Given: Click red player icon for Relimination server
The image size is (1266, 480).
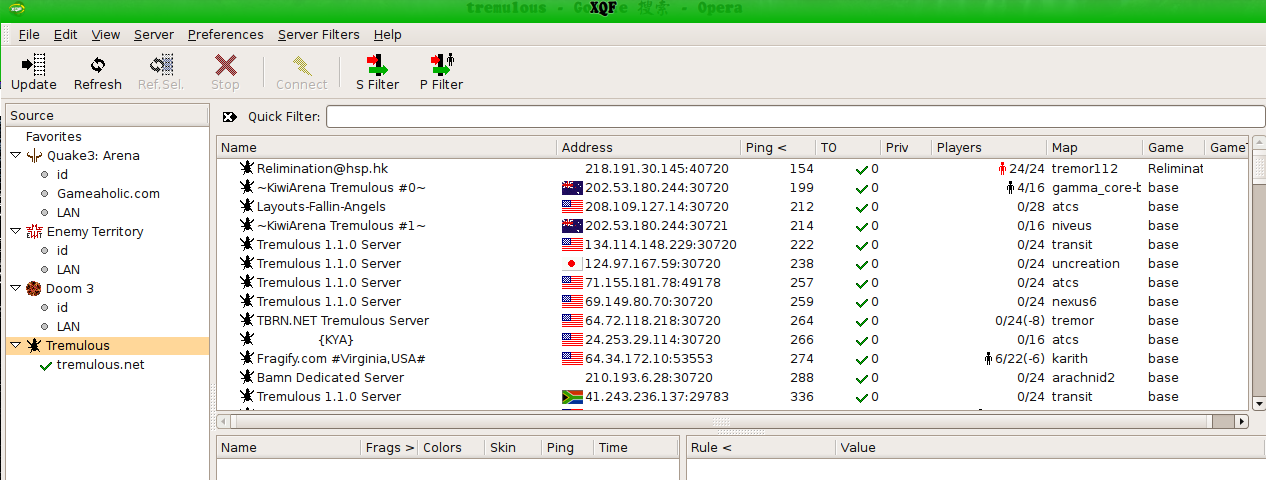Looking at the screenshot, I should point(1002,169).
